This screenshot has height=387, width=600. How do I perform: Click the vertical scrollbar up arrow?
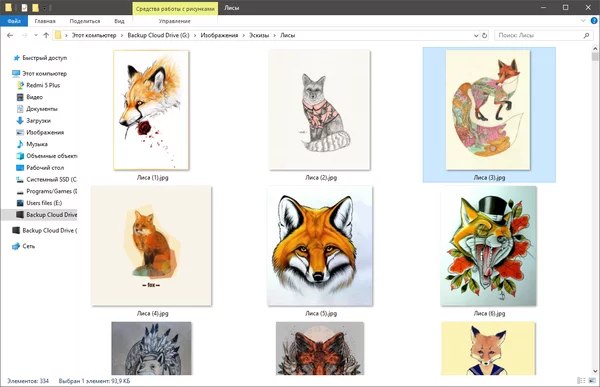point(595,48)
